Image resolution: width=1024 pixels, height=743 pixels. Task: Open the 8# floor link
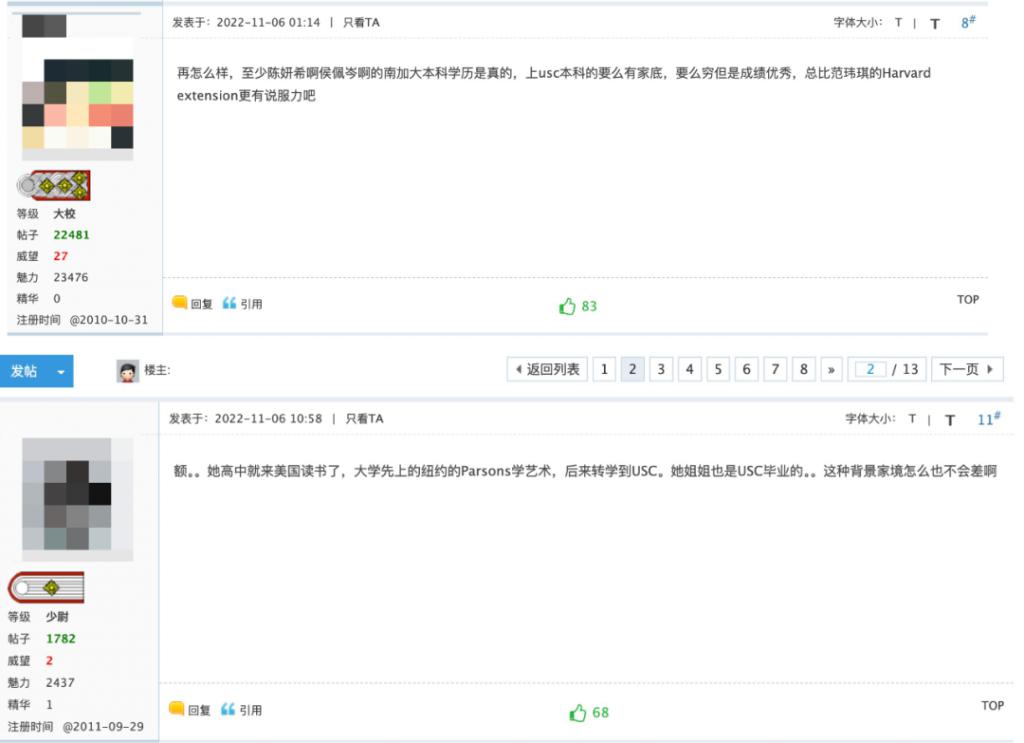(968, 22)
